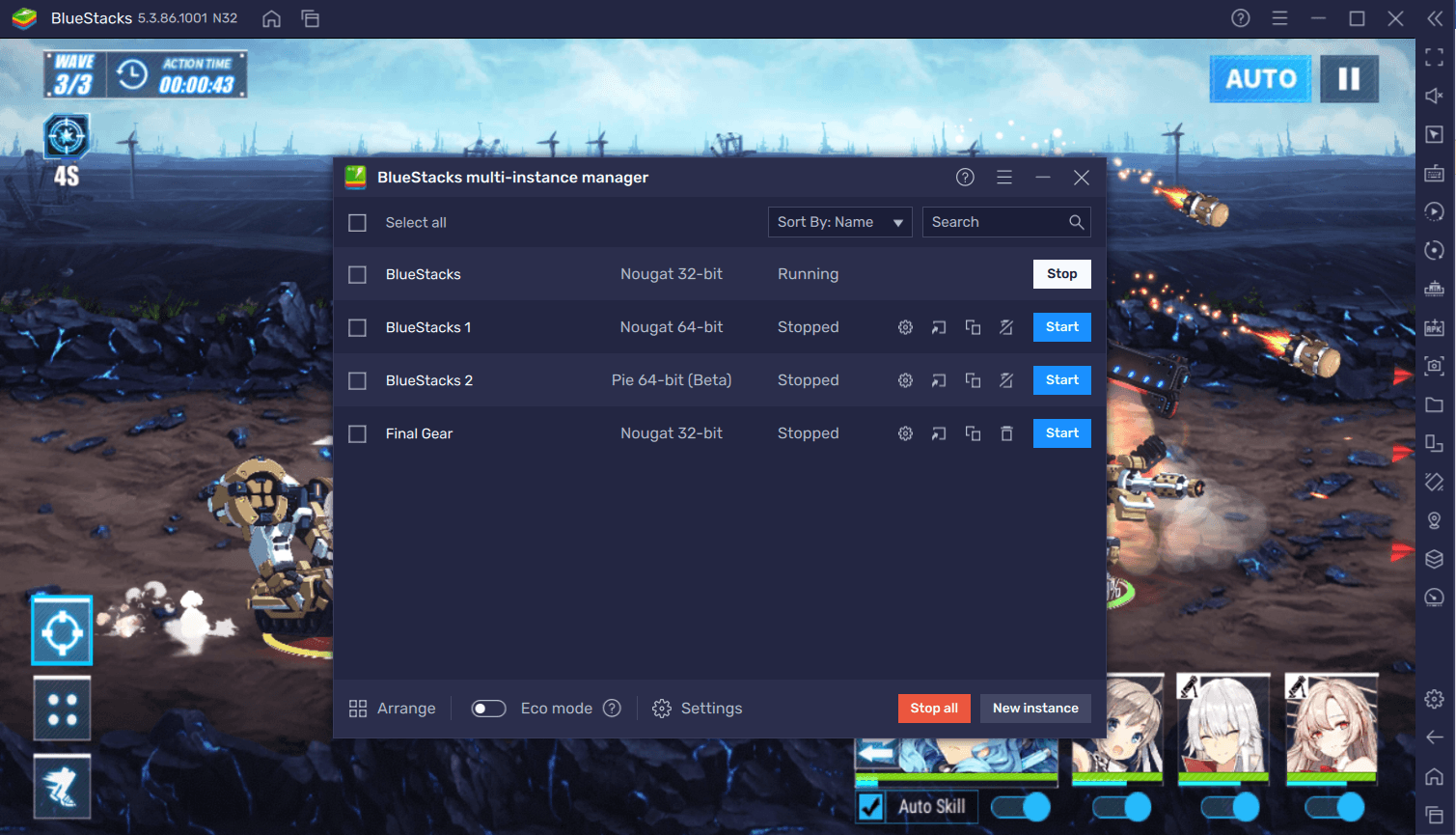Toggle skill switch under white-haired pilot portrait

(x=1230, y=806)
